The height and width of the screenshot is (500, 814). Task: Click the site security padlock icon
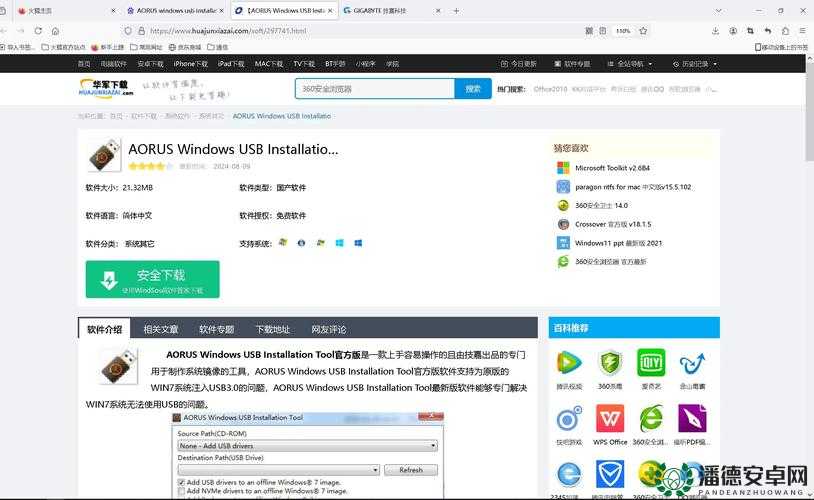pos(141,31)
